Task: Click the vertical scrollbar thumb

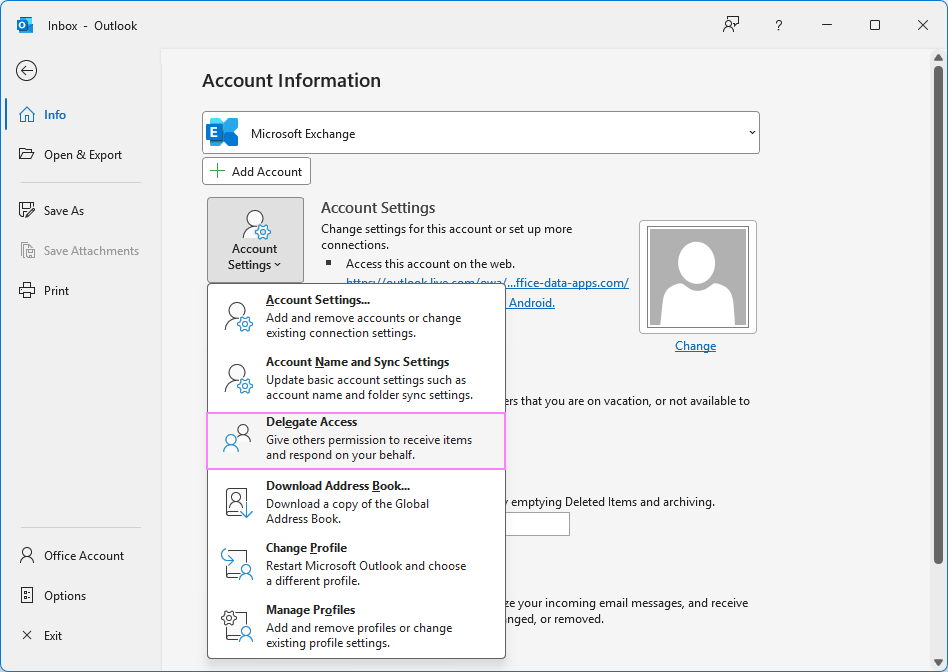Action: pos(938,315)
